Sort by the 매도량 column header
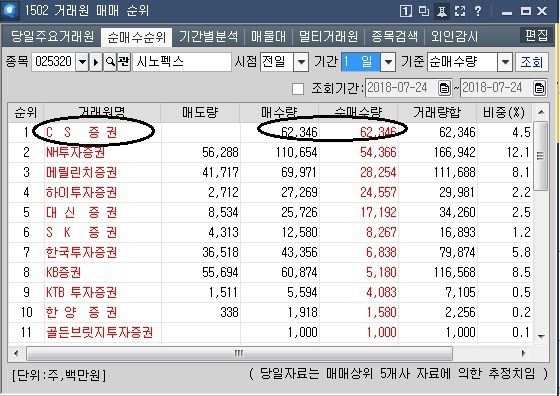Image resolution: width=560 pixels, height=396 pixels. 200,113
